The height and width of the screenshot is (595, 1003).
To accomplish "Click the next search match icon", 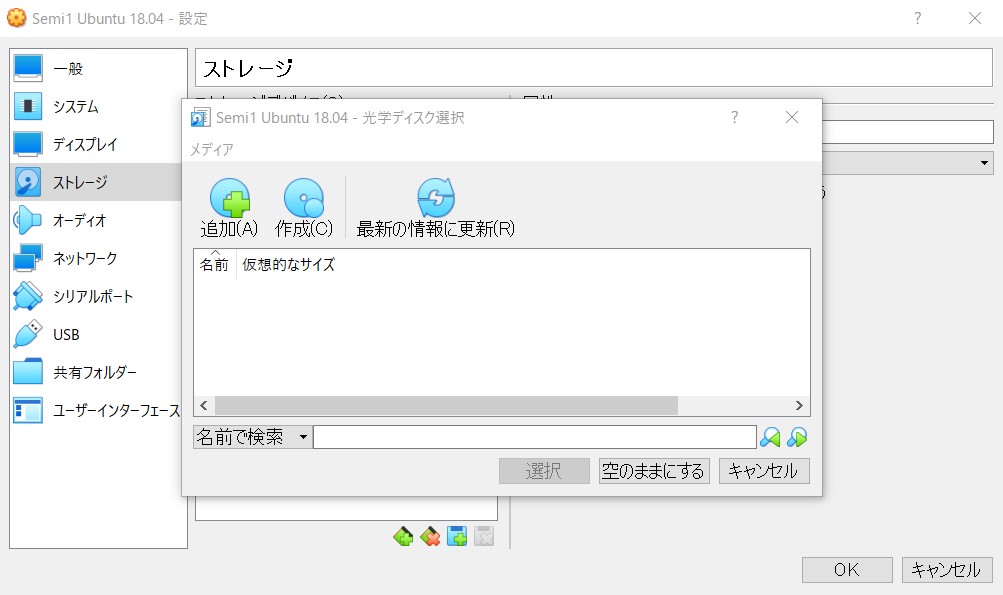I will 797,438.
